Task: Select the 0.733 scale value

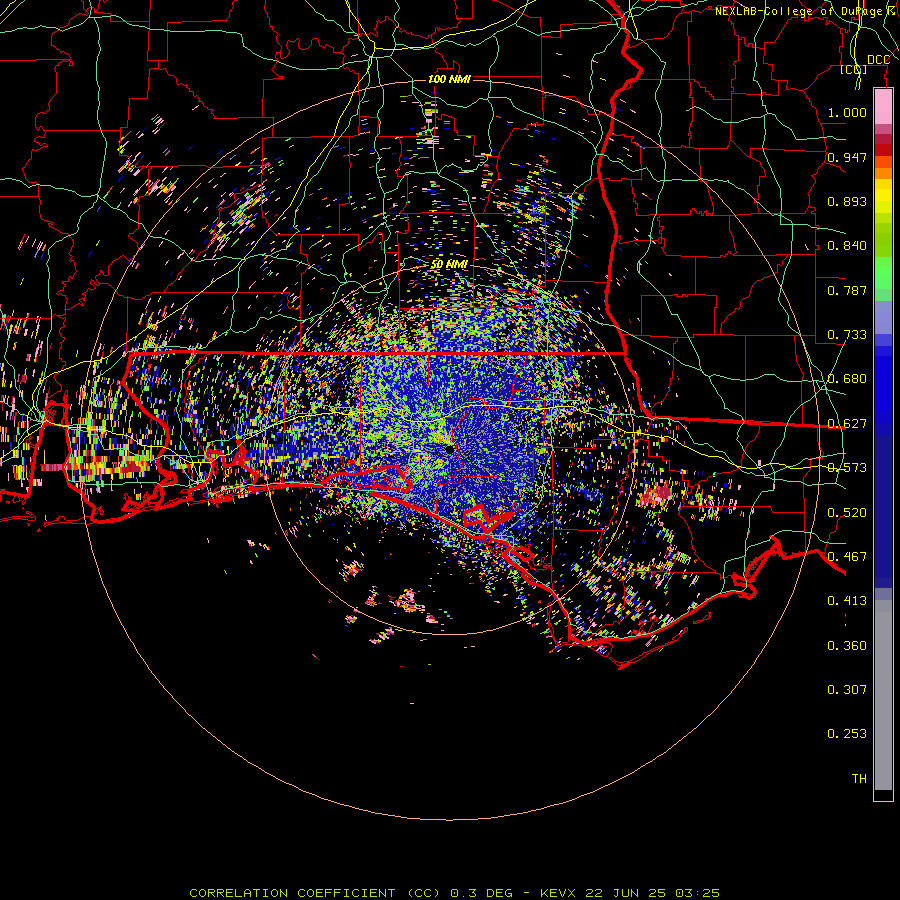Action: click(x=847, y=335)
